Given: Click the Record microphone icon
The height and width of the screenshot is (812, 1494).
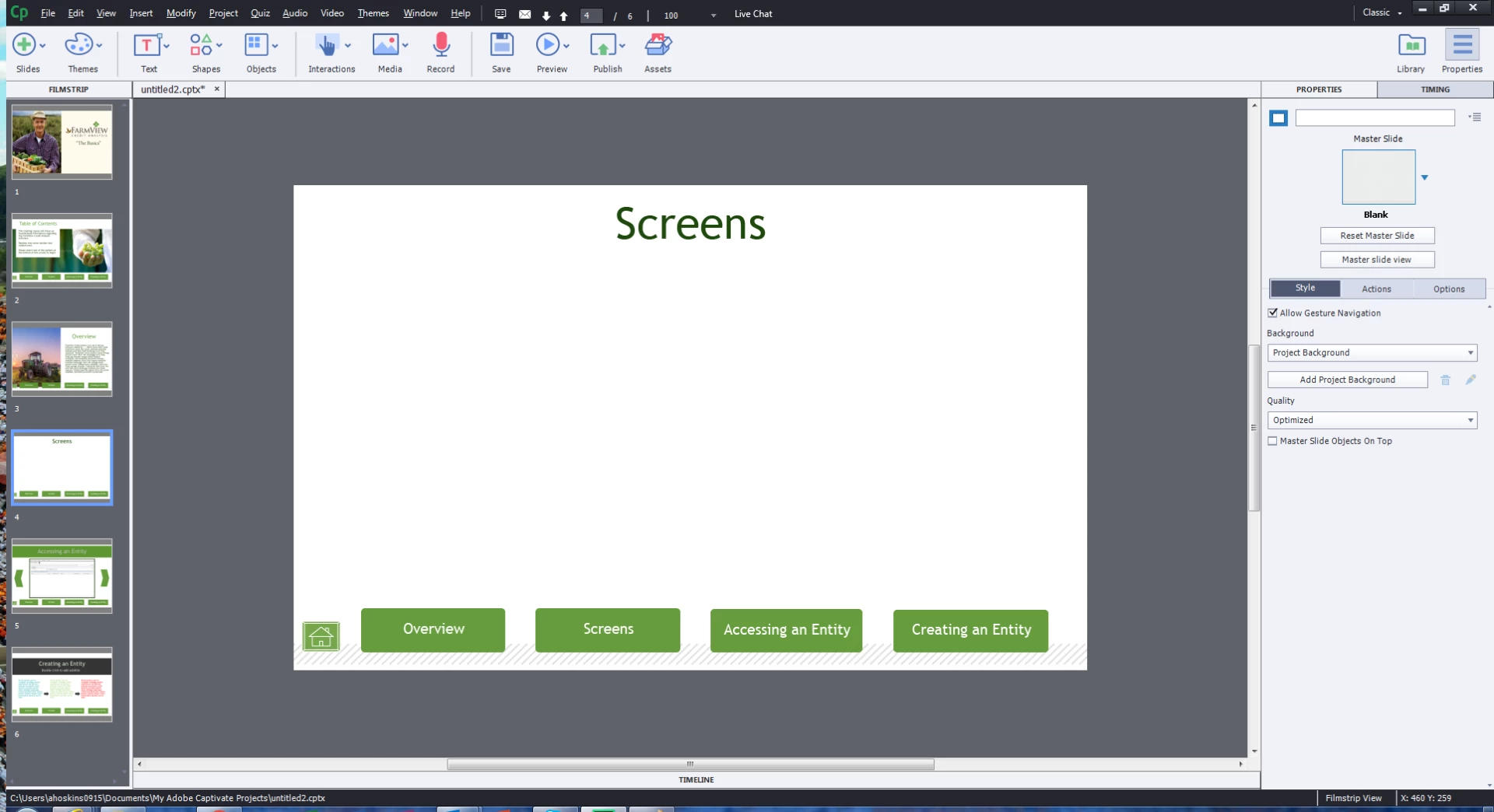Looking at the screenshot, I should click(x=440, y=45).
